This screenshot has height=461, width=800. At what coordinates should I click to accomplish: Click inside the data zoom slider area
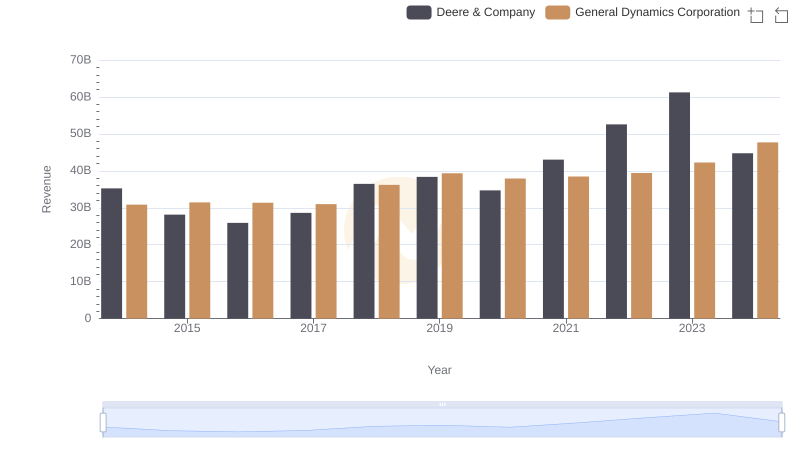pyautogui.click(x=442, y=423)
